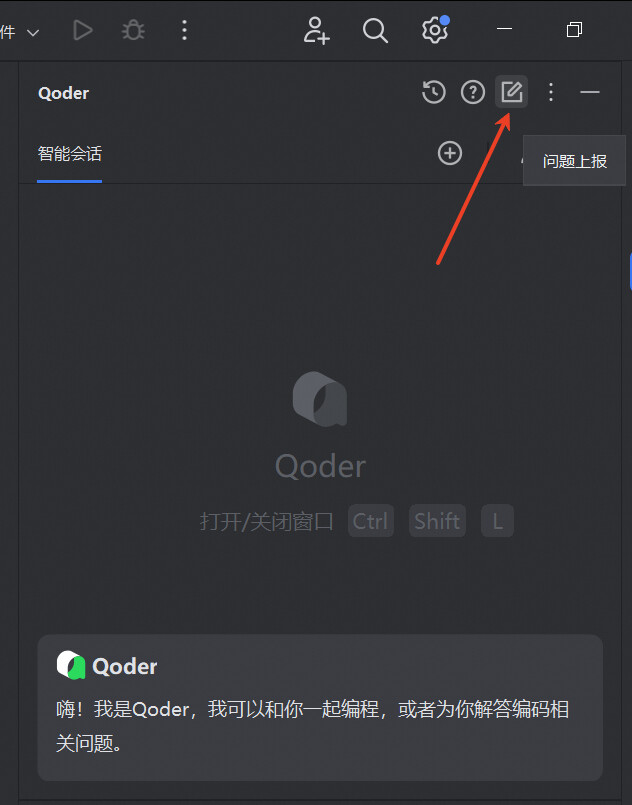632x805 pixels.
Task: Run the current configuration with the play icon
Action: [82, 30]
